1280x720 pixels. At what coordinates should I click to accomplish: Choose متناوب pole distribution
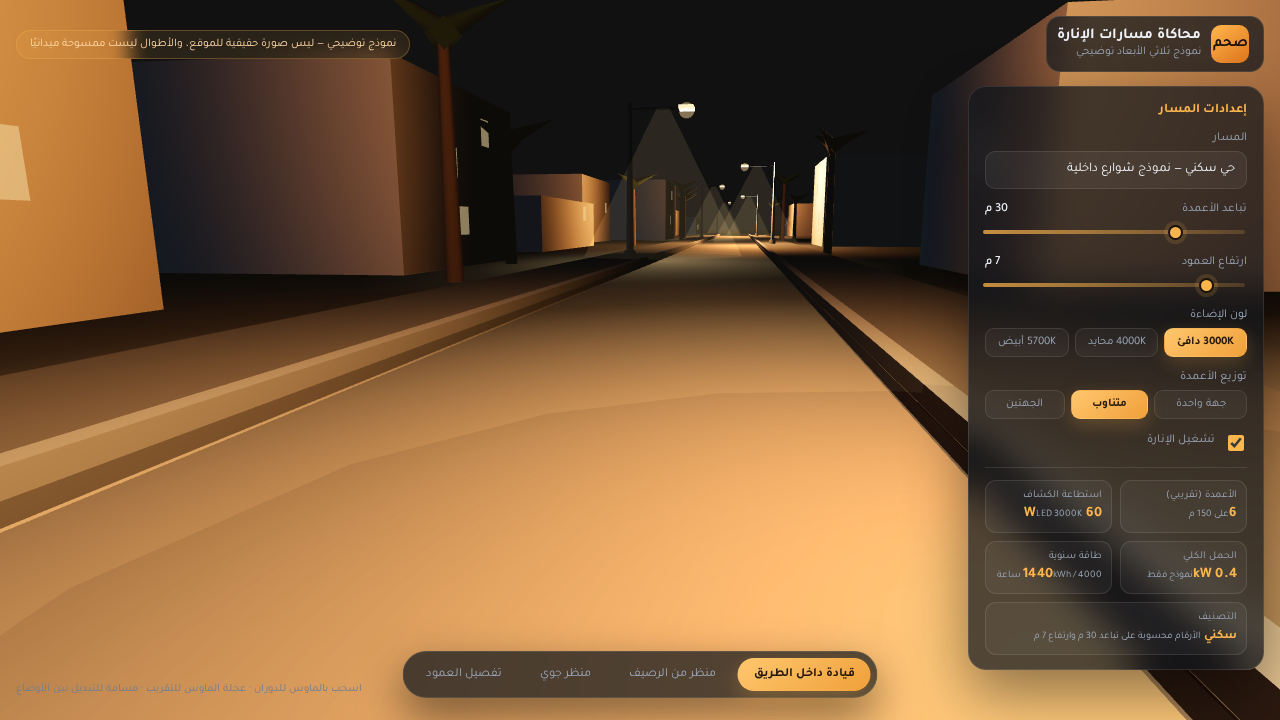point(1109,404)
